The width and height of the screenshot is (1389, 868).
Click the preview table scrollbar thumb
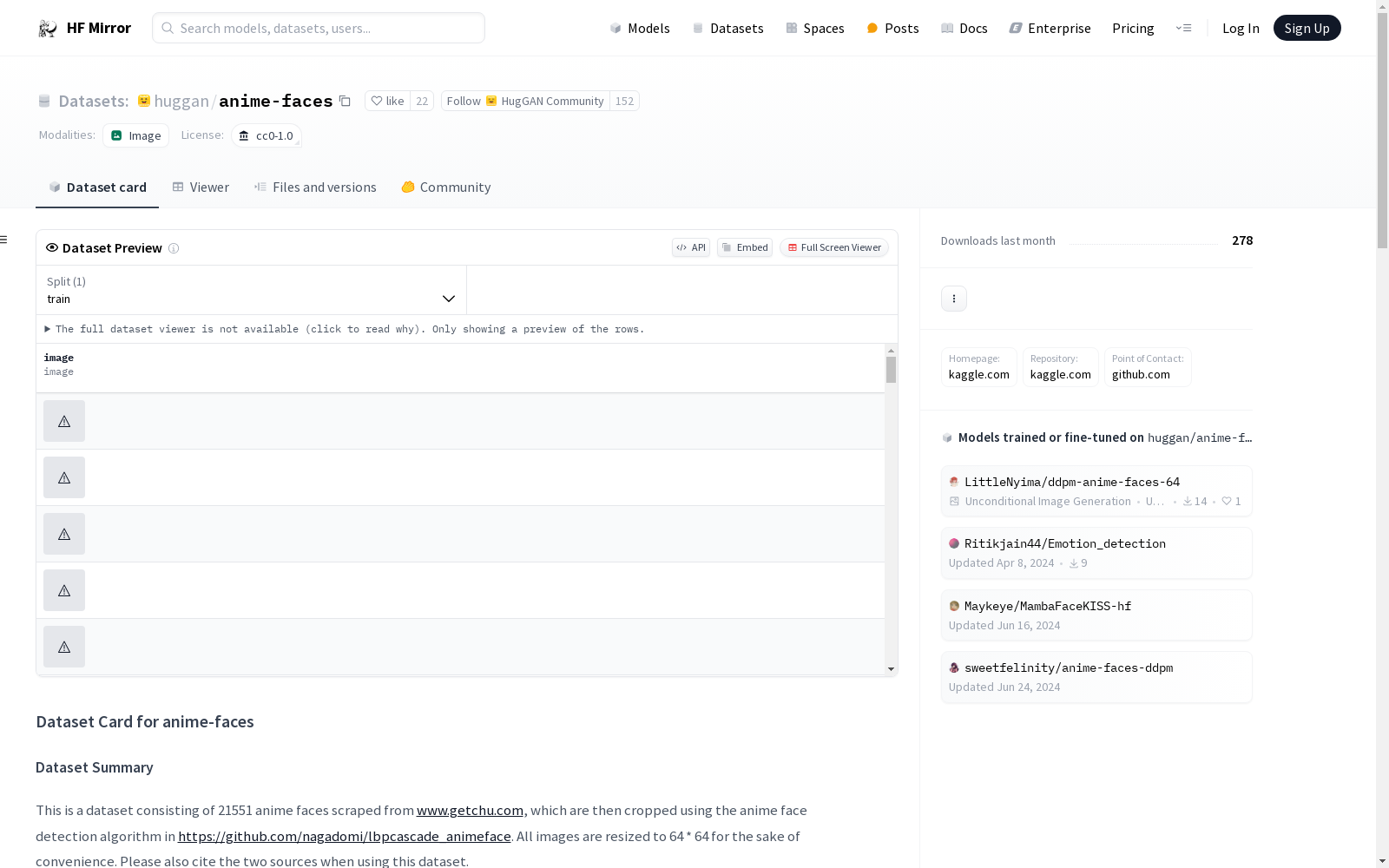pyautogui.click(x=891, y=370)
